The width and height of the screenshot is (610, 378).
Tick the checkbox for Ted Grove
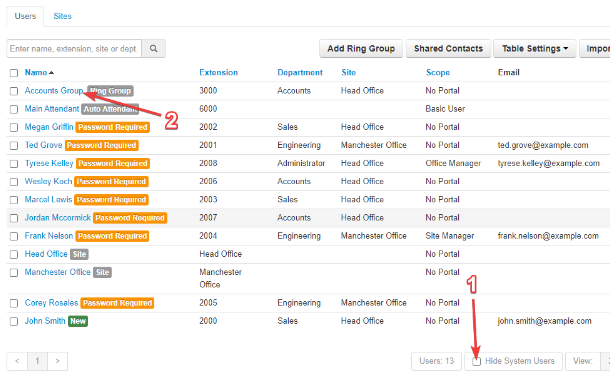click(14, 145)
